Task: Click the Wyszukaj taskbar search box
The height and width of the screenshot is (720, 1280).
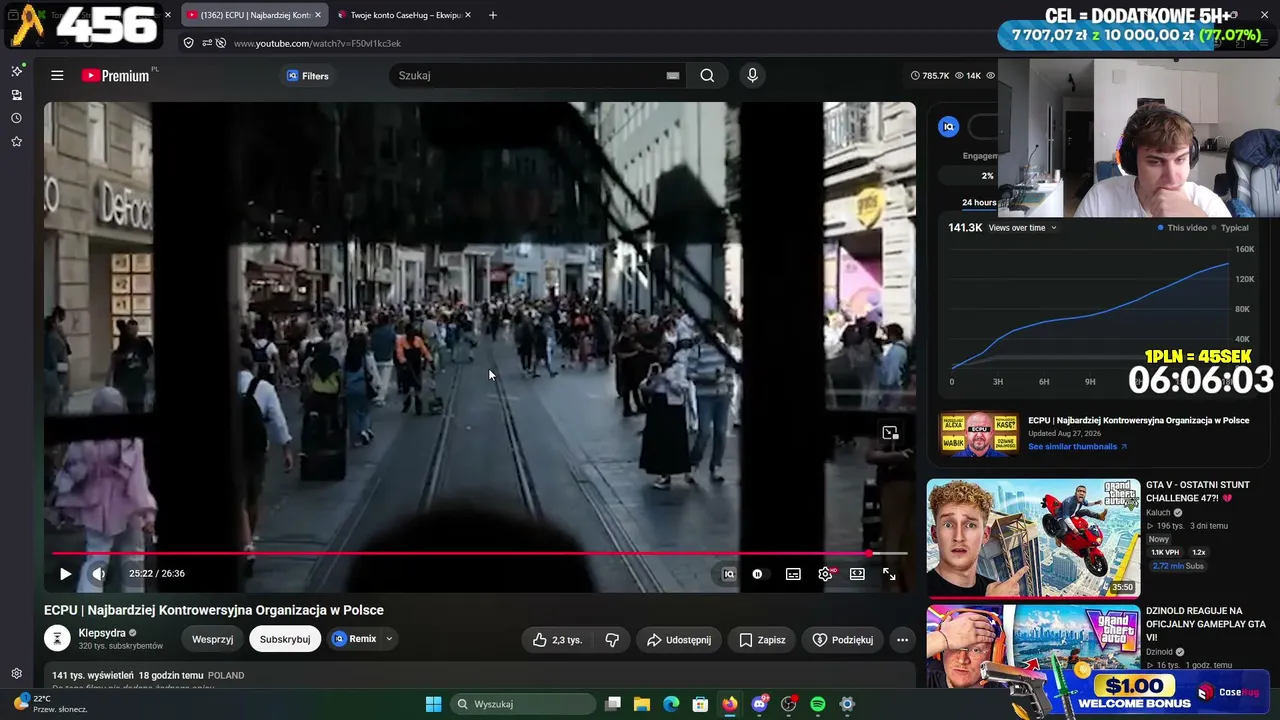Action: [x=522, y=704]
